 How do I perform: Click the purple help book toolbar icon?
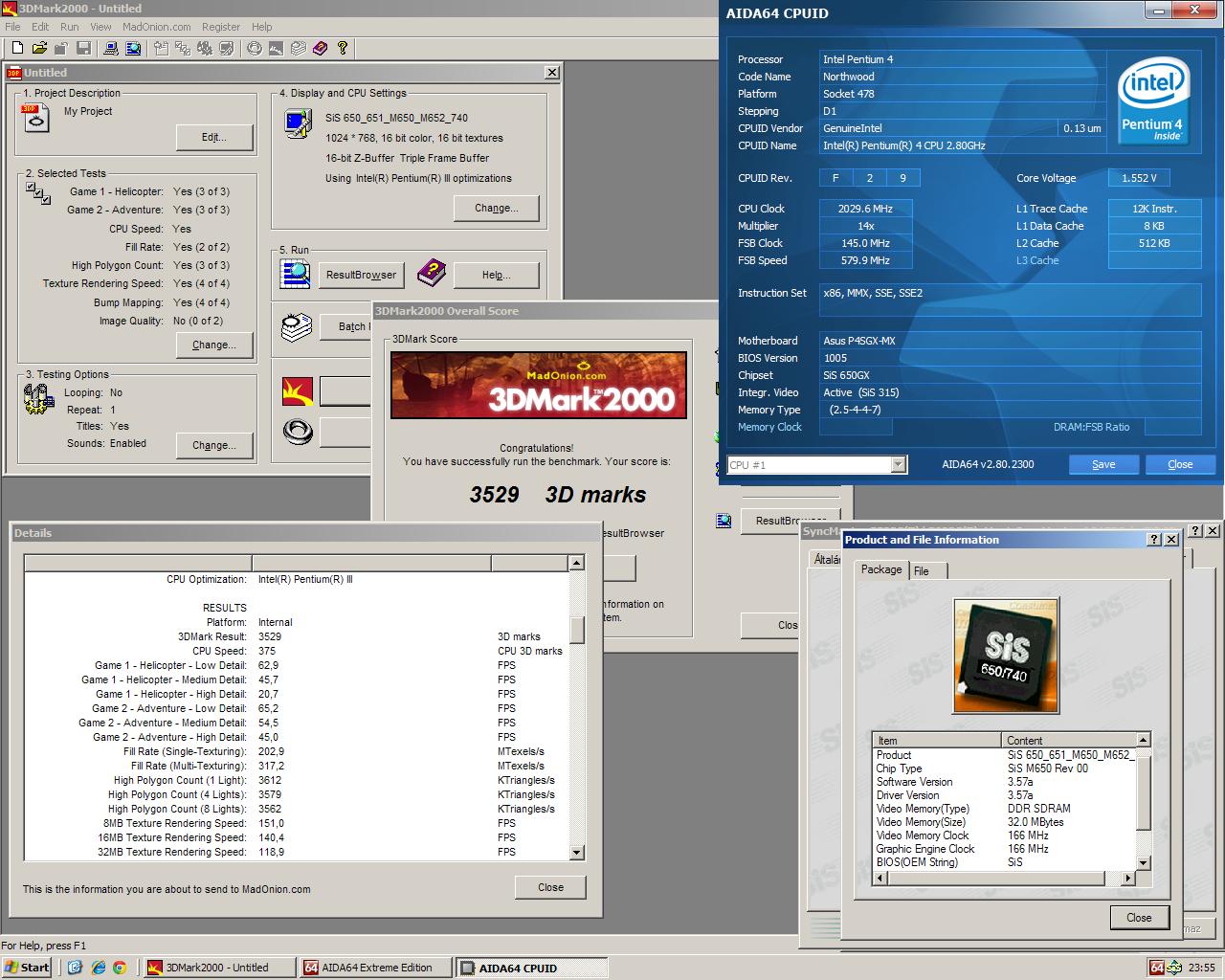click(320, 48)
